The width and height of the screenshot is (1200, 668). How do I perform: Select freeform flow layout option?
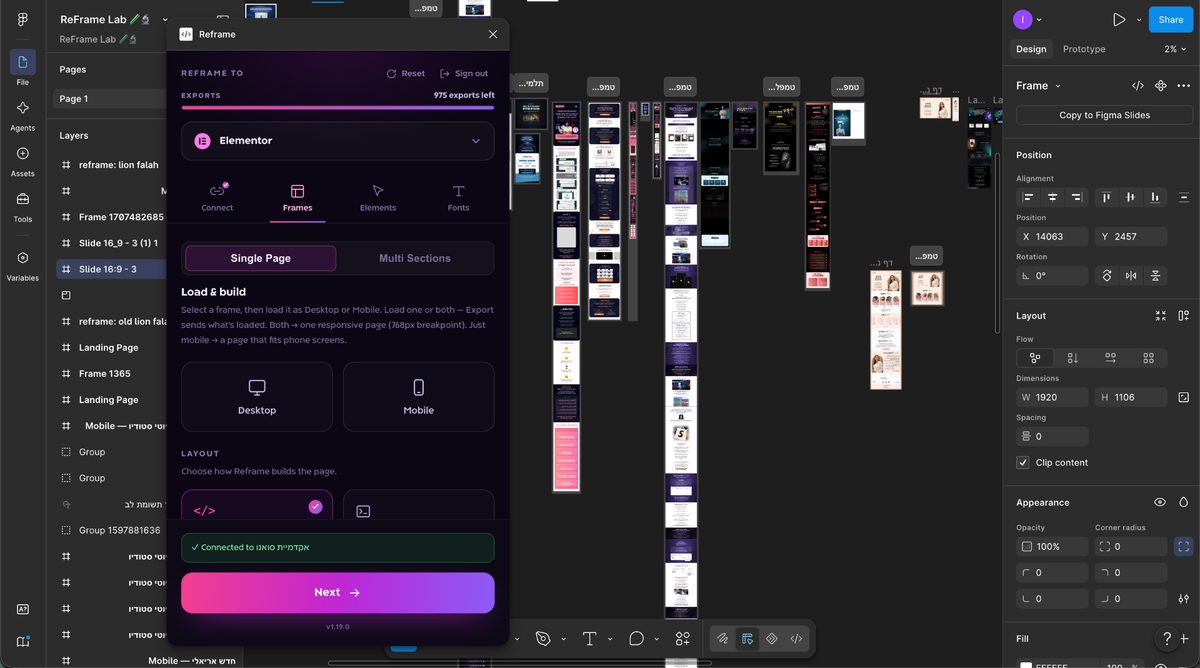(1035, 357)
